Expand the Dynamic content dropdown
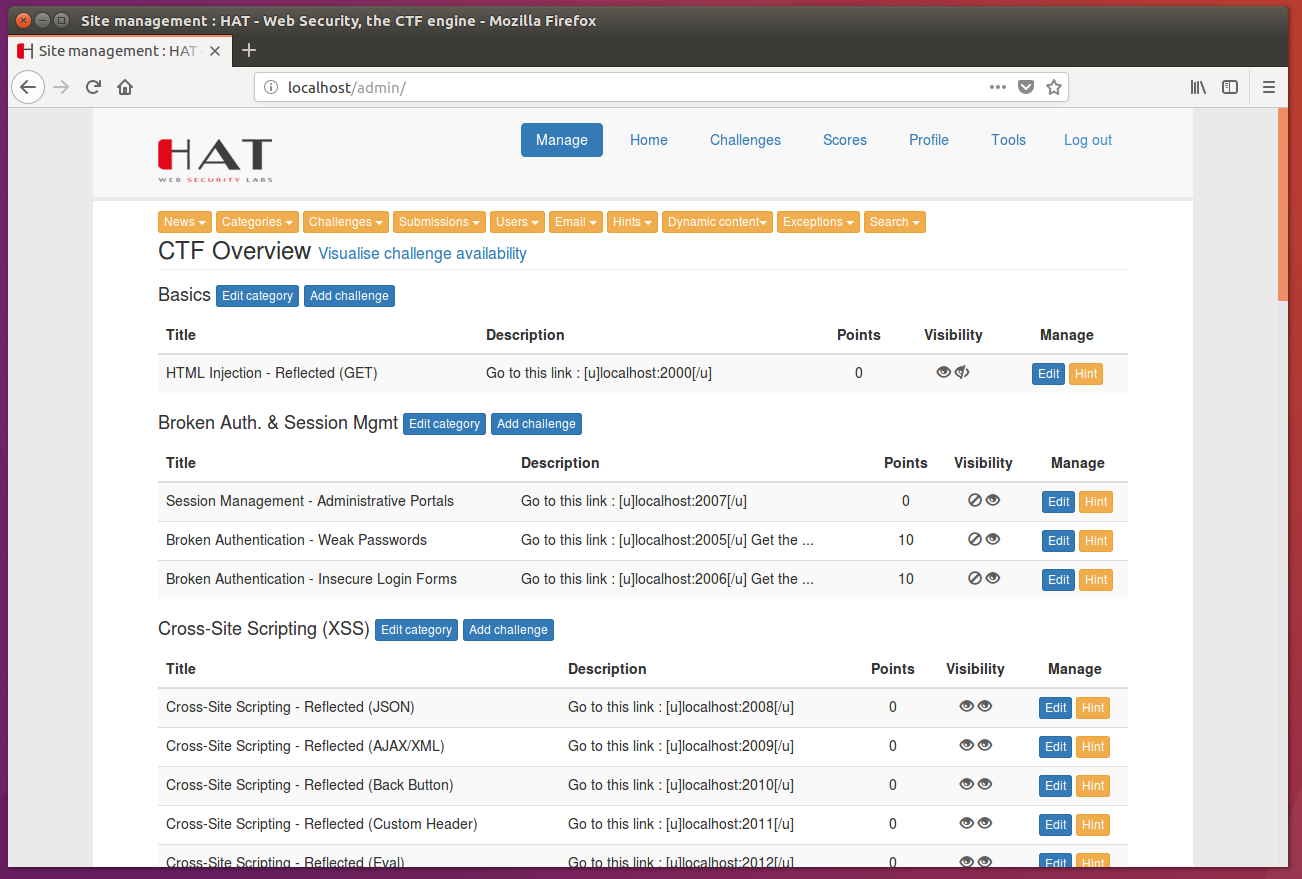1302x879 pixels. click(x=718, y=222)
